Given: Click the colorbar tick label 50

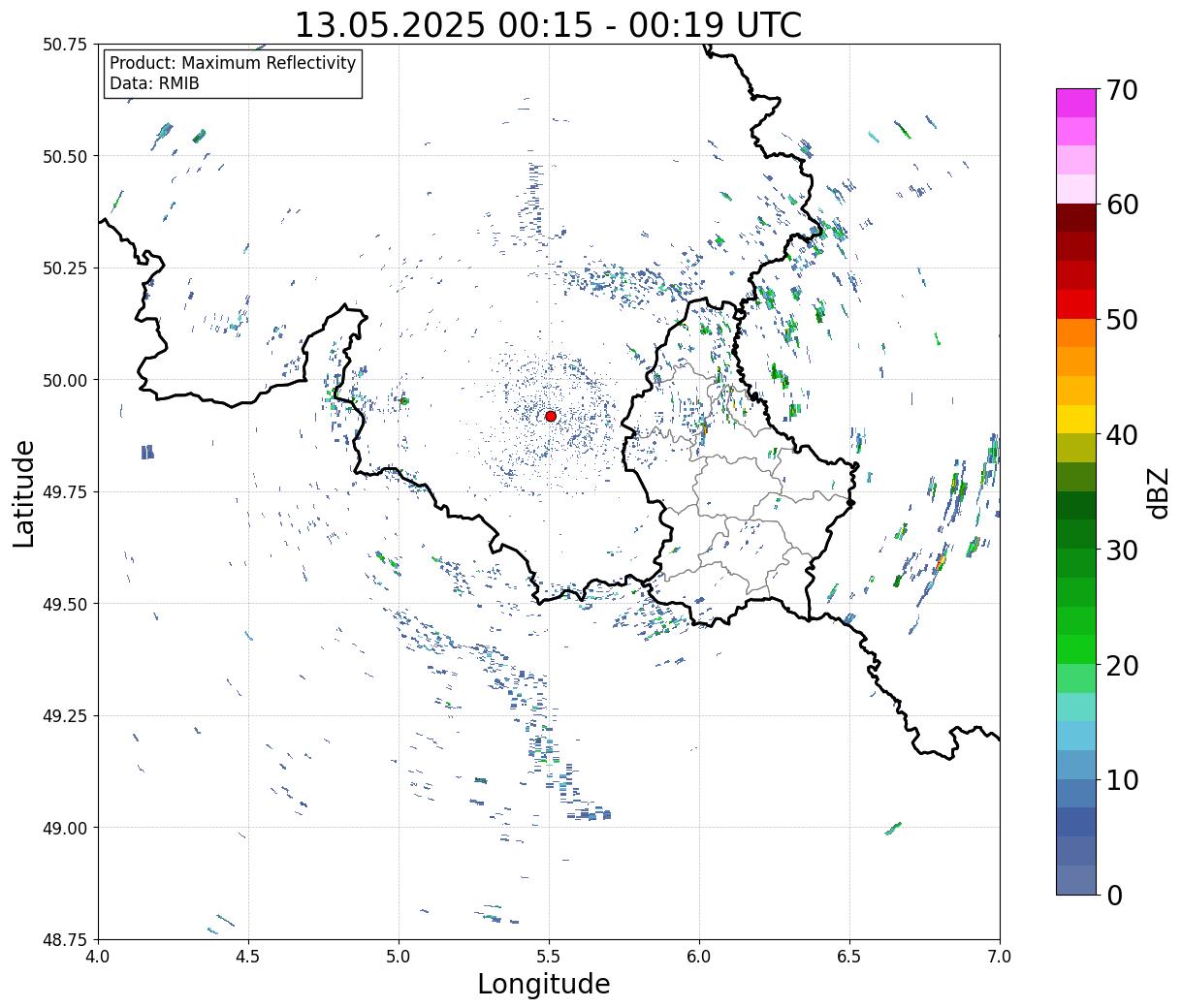Looking at the screenshot, I should point(1122,320).
